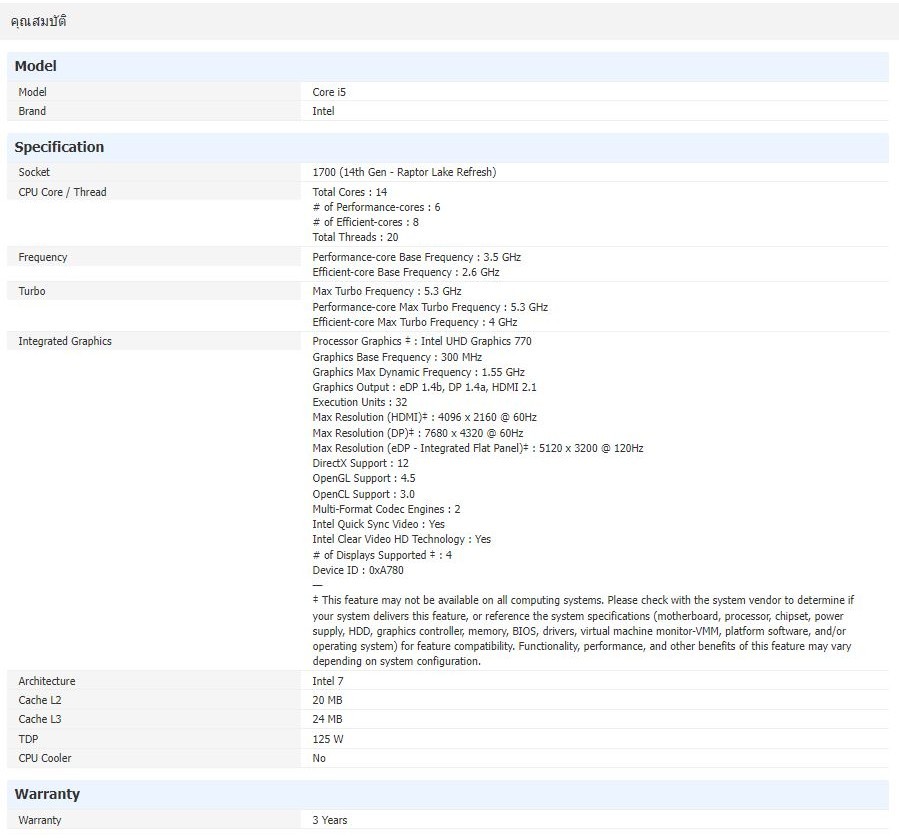Click the Core i5 model value
Image resolution: width=899 pixels, height=840 pixels.
pos(329,92)
